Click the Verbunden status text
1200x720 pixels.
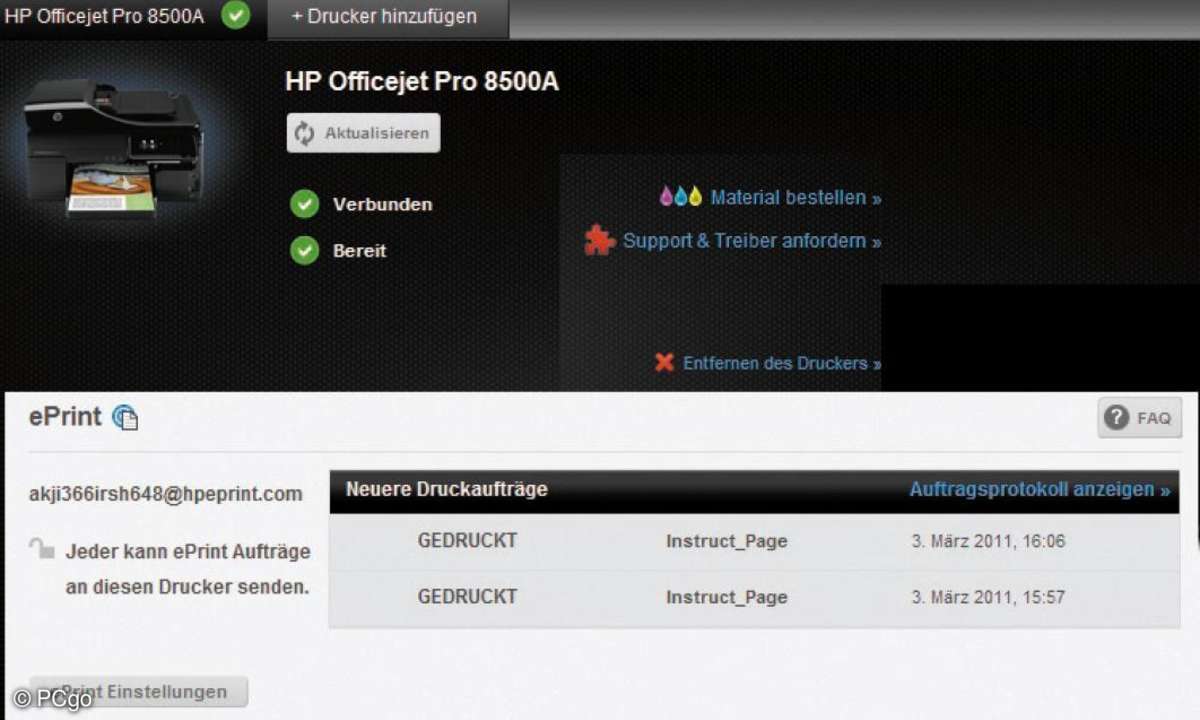[383, 204]
